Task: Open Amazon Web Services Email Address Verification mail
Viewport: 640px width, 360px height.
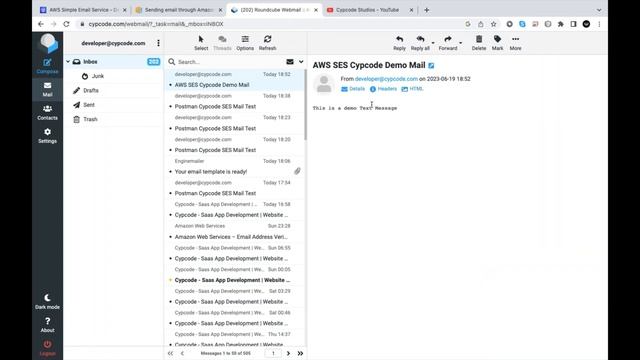Action: tap(234, 231)
